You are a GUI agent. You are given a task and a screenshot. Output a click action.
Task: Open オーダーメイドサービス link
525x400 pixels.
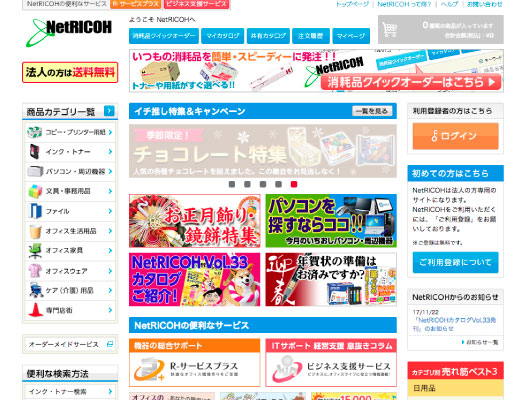(x=70, y=344)
